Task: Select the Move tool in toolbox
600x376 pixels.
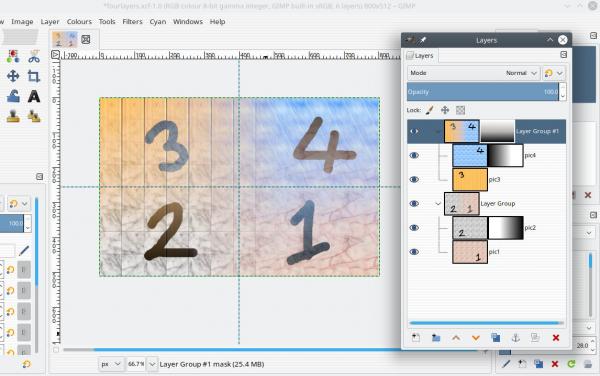Action: (x=13, y=76)
